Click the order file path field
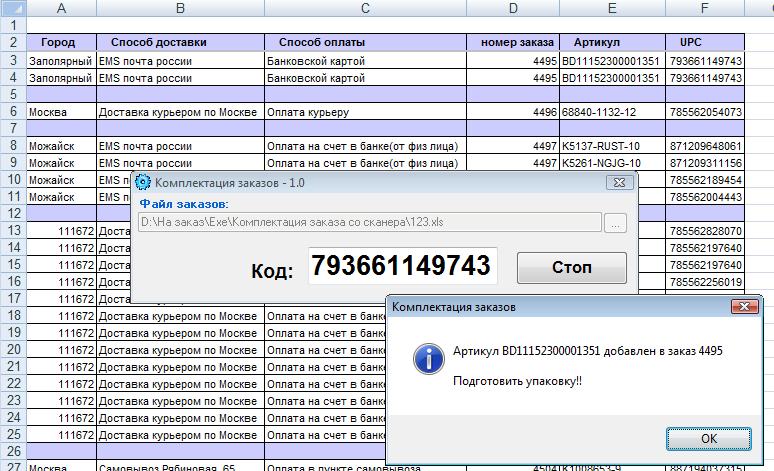 [370, 222]
